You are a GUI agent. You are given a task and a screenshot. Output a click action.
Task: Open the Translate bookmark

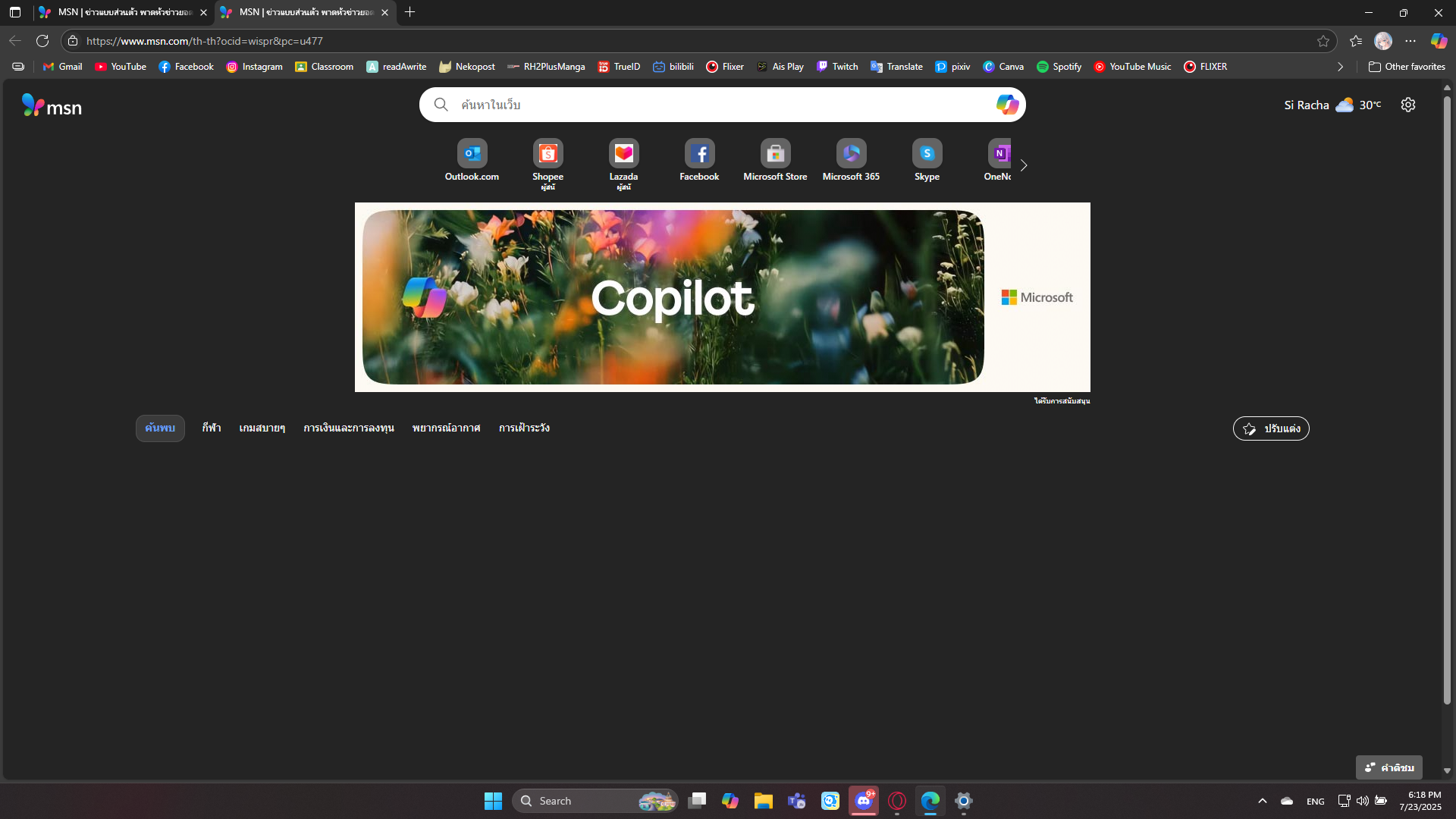click(896, 67)
